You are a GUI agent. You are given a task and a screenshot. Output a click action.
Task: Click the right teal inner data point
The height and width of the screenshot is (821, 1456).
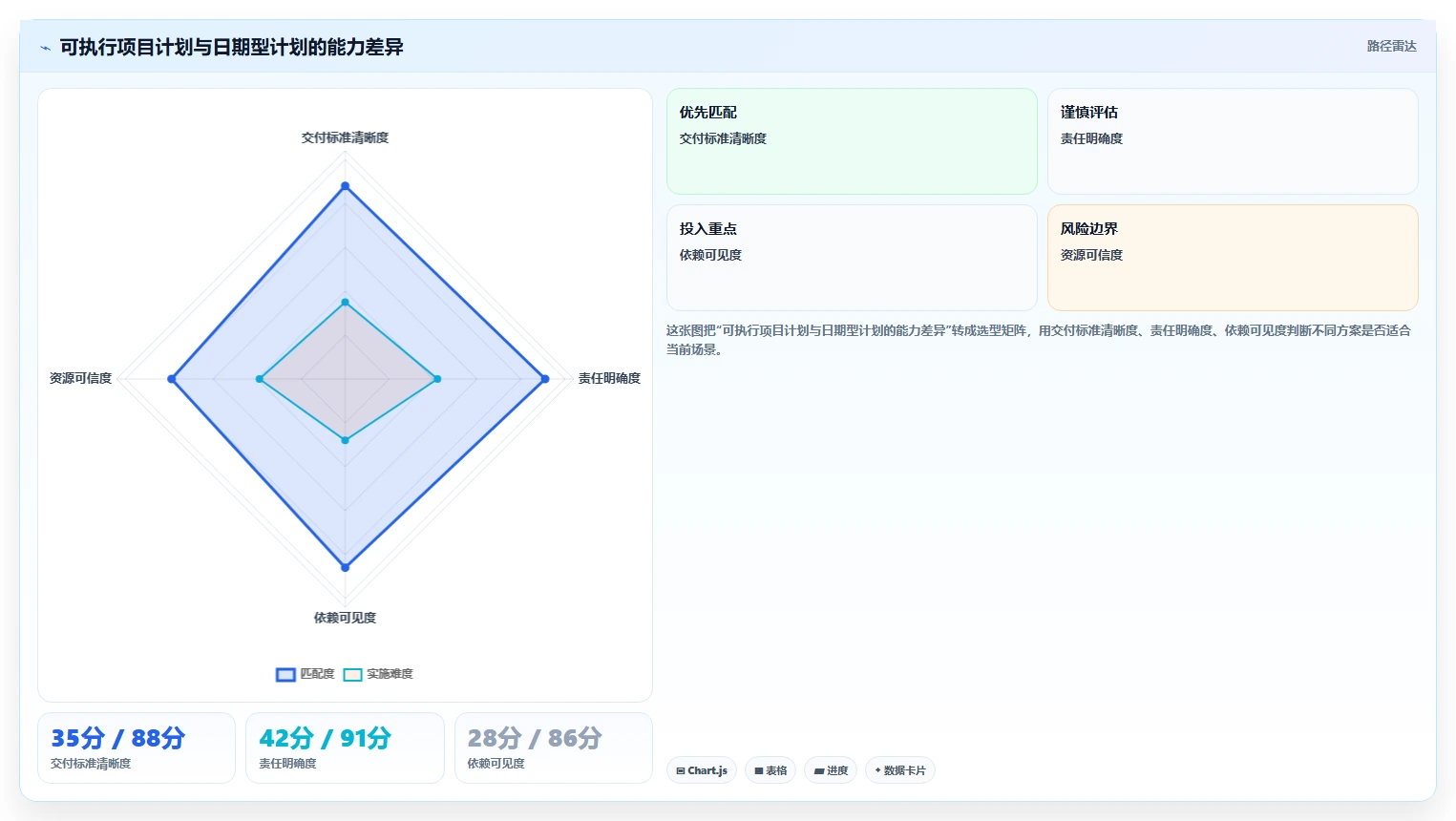[437, 379]
